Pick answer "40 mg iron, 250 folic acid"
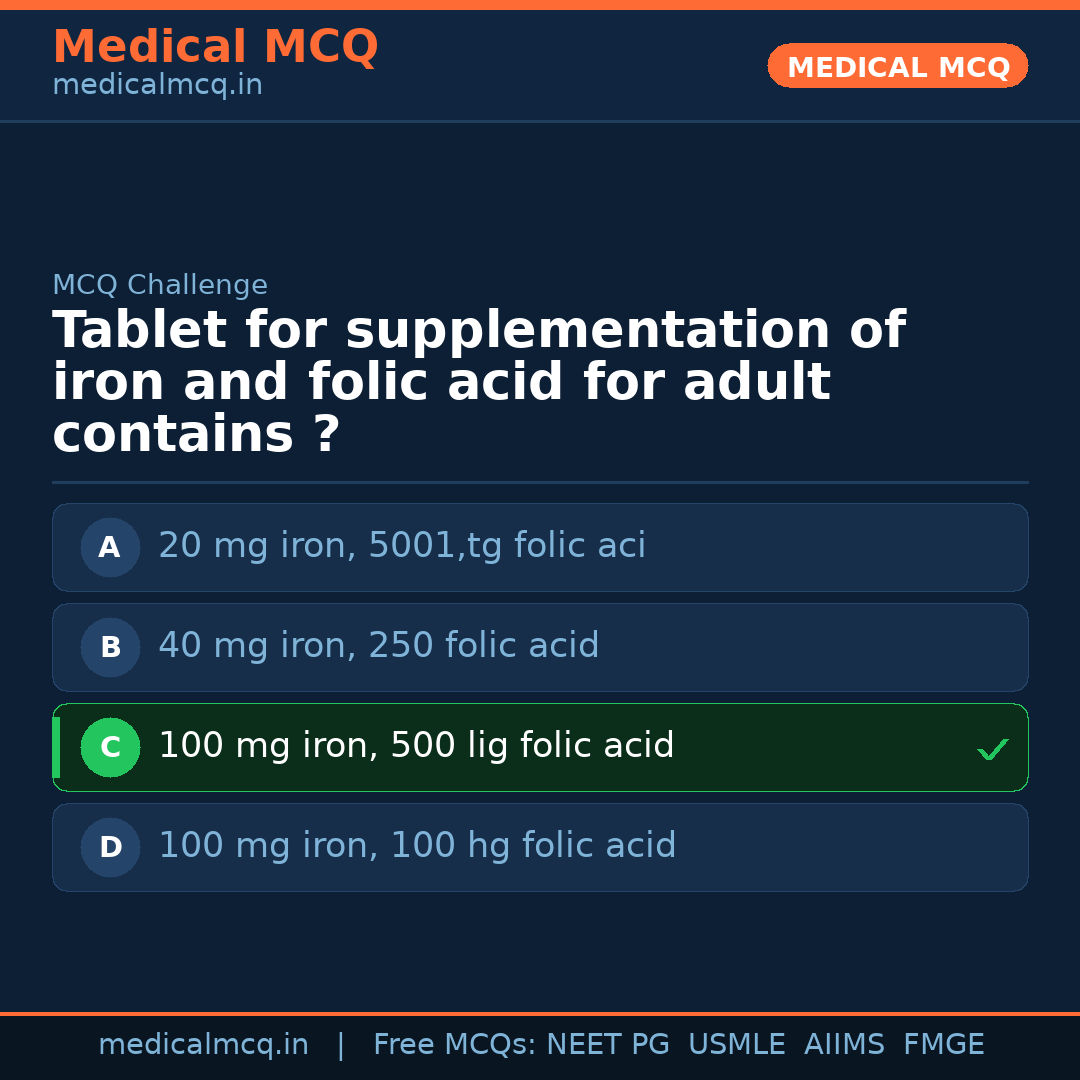 (x=379, y=646)
